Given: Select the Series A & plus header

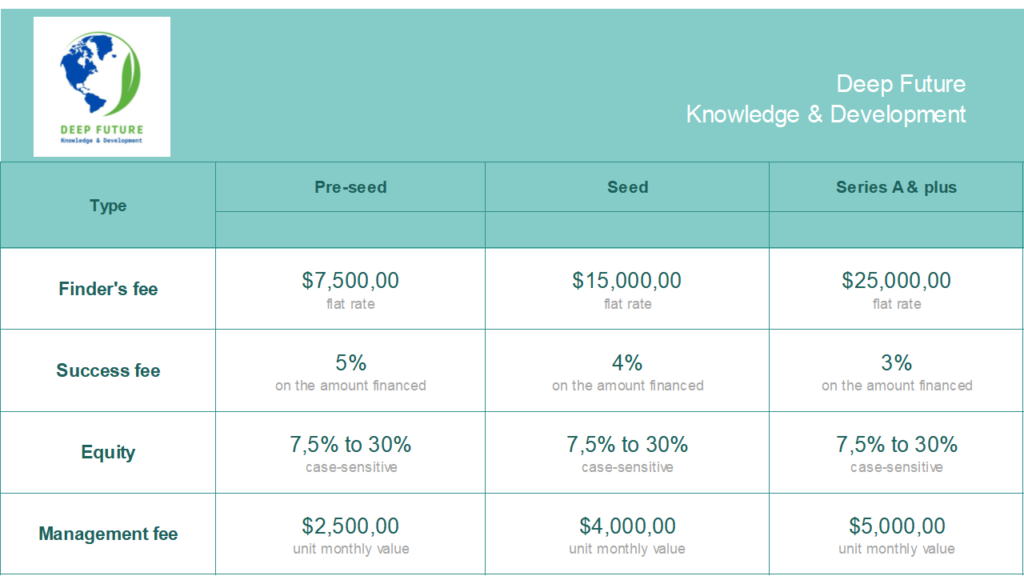Looking at the screenshot, I should click(896, 187).
